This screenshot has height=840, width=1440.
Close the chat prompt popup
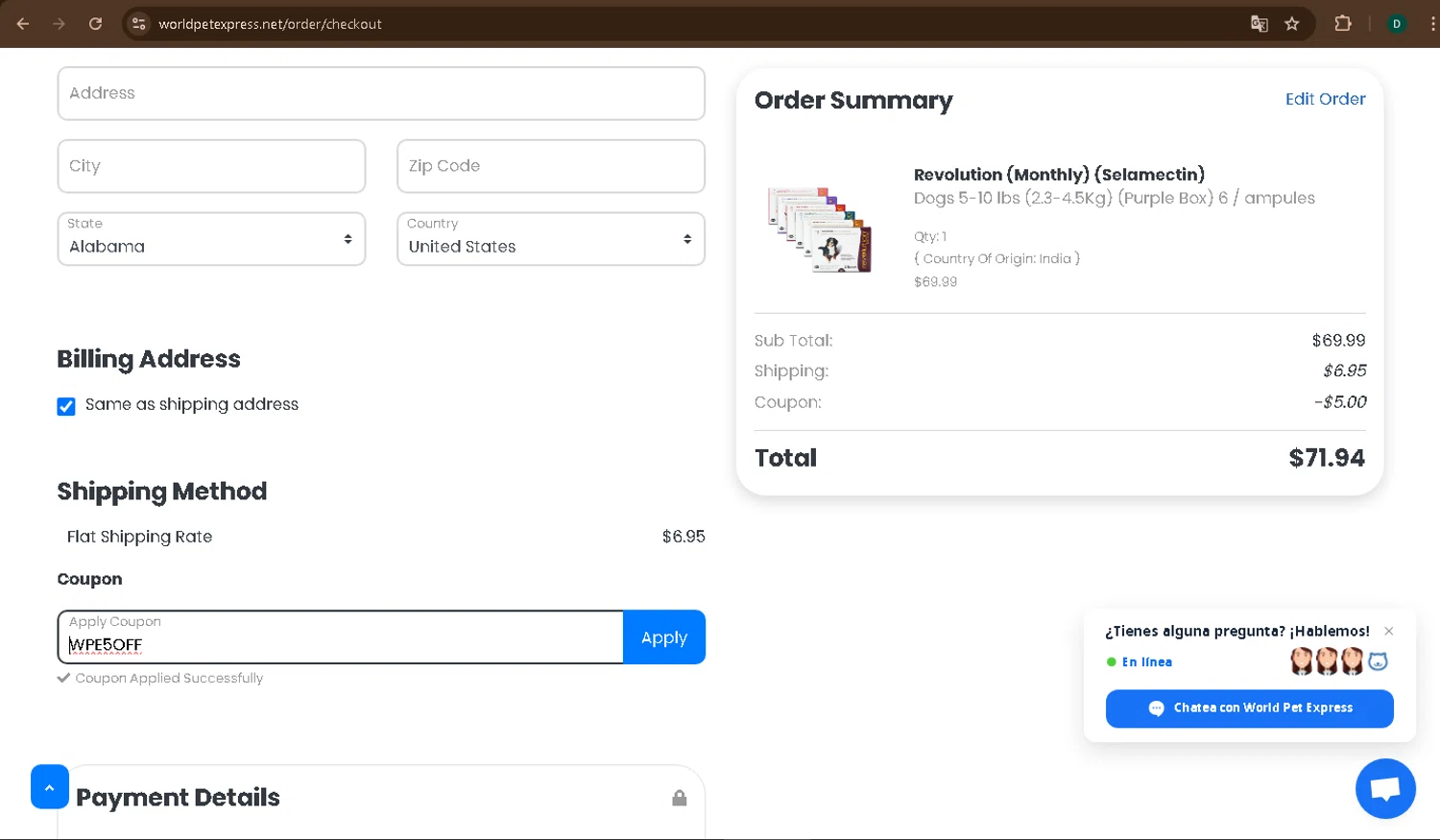[1388, 631]
